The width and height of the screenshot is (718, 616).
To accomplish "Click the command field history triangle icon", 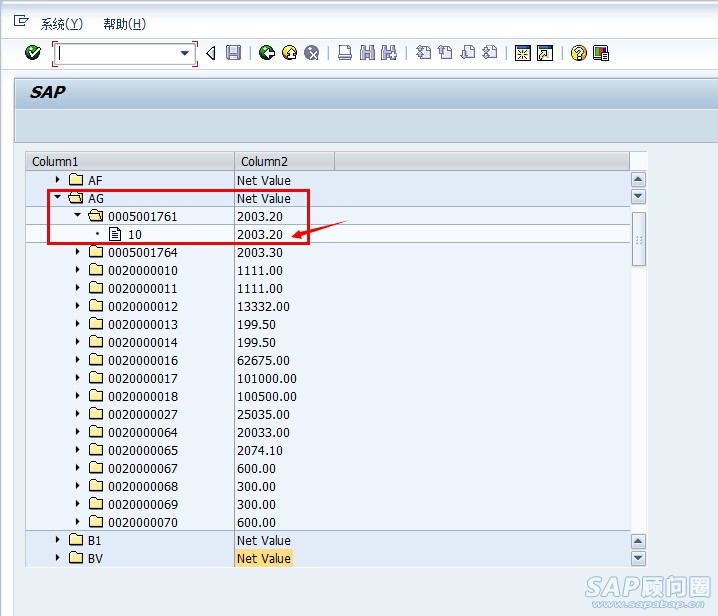I will 211,53.
